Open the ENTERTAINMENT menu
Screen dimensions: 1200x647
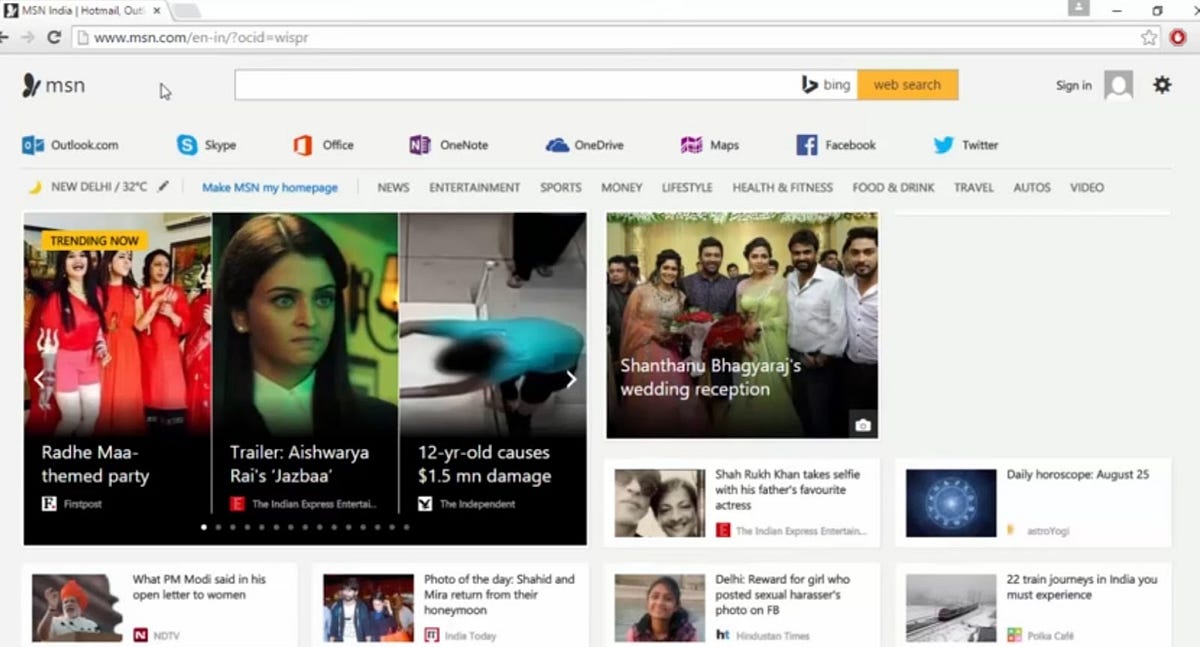(475, 187)
